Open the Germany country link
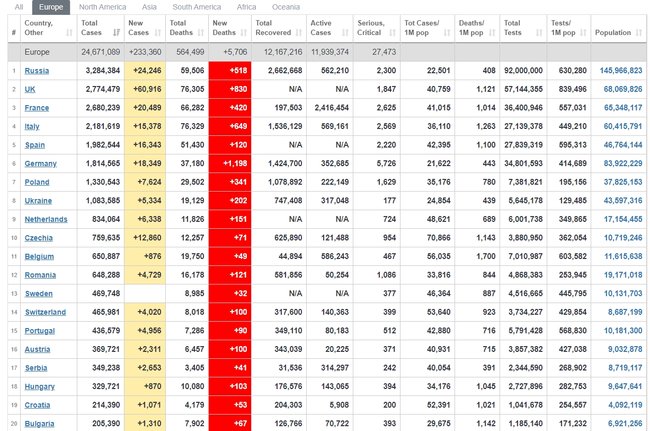650x431 pixels. [41, 164]
